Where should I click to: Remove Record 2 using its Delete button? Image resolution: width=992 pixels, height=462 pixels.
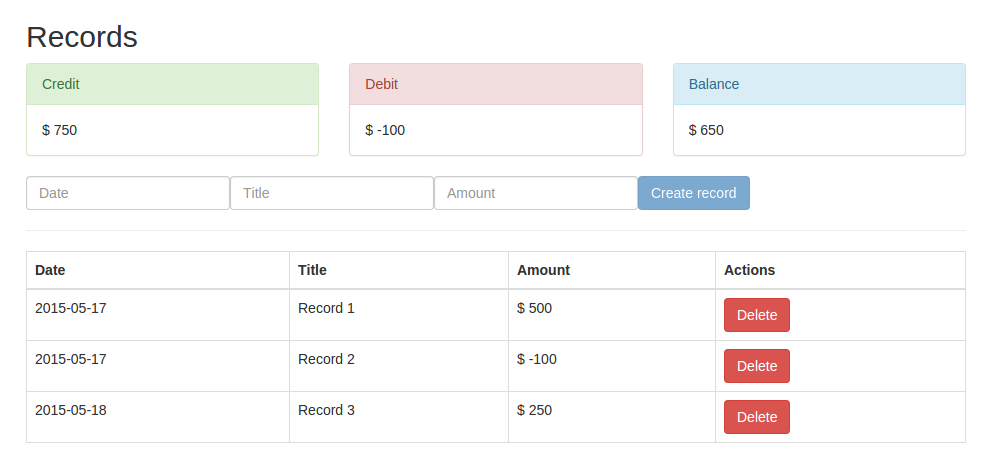[756, 366]
